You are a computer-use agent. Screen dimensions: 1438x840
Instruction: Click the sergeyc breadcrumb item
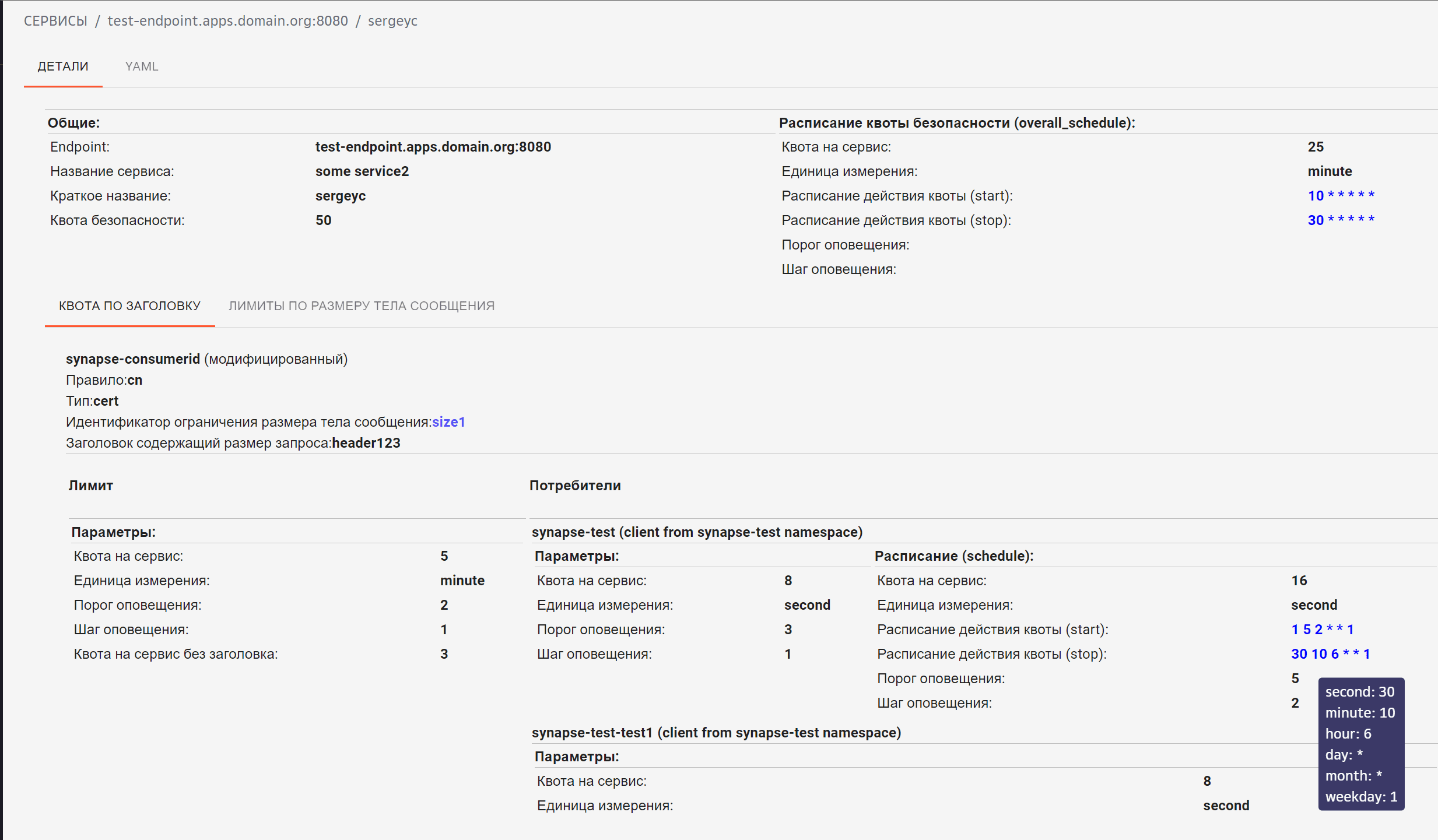(x=392, y=21)
